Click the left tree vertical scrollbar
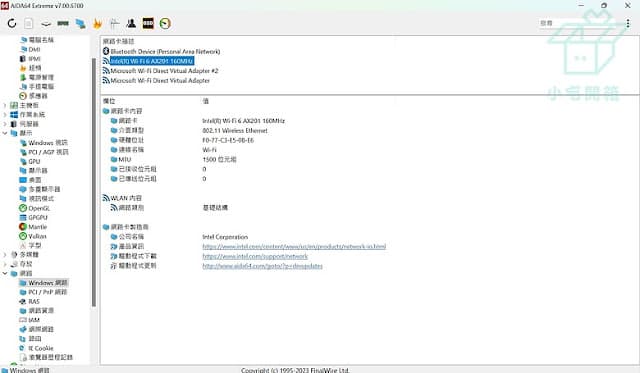Image resolution: width=640 pixels, height=373 pixels. (x=94, y=182)
